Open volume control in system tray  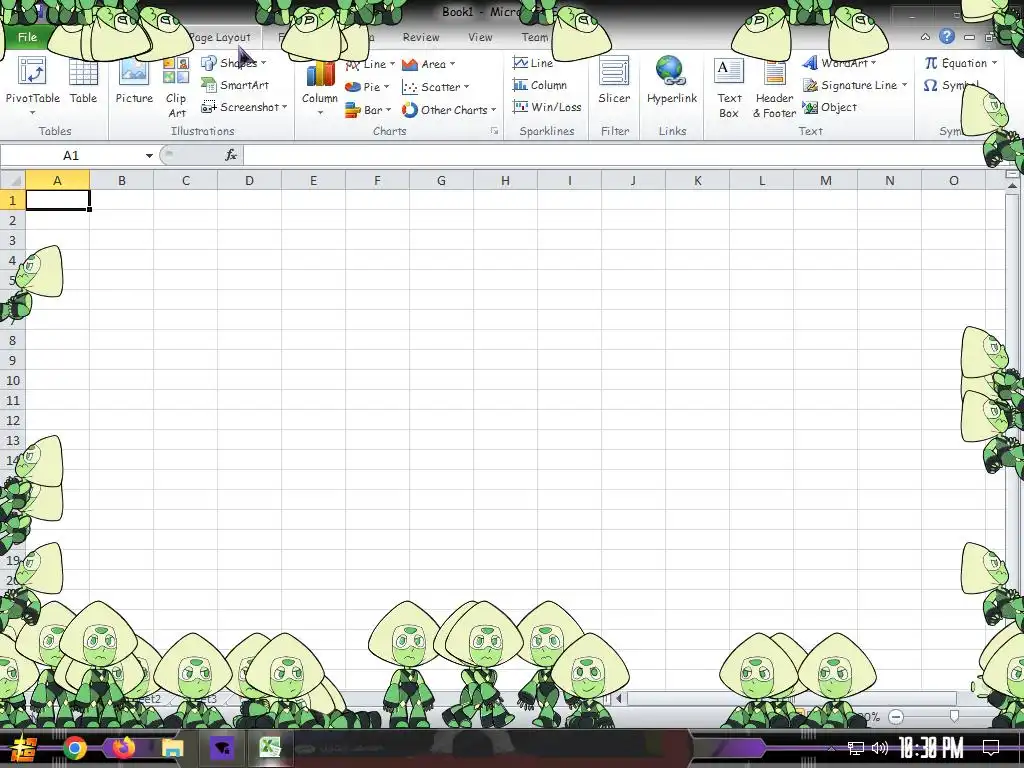pos(880,748)
